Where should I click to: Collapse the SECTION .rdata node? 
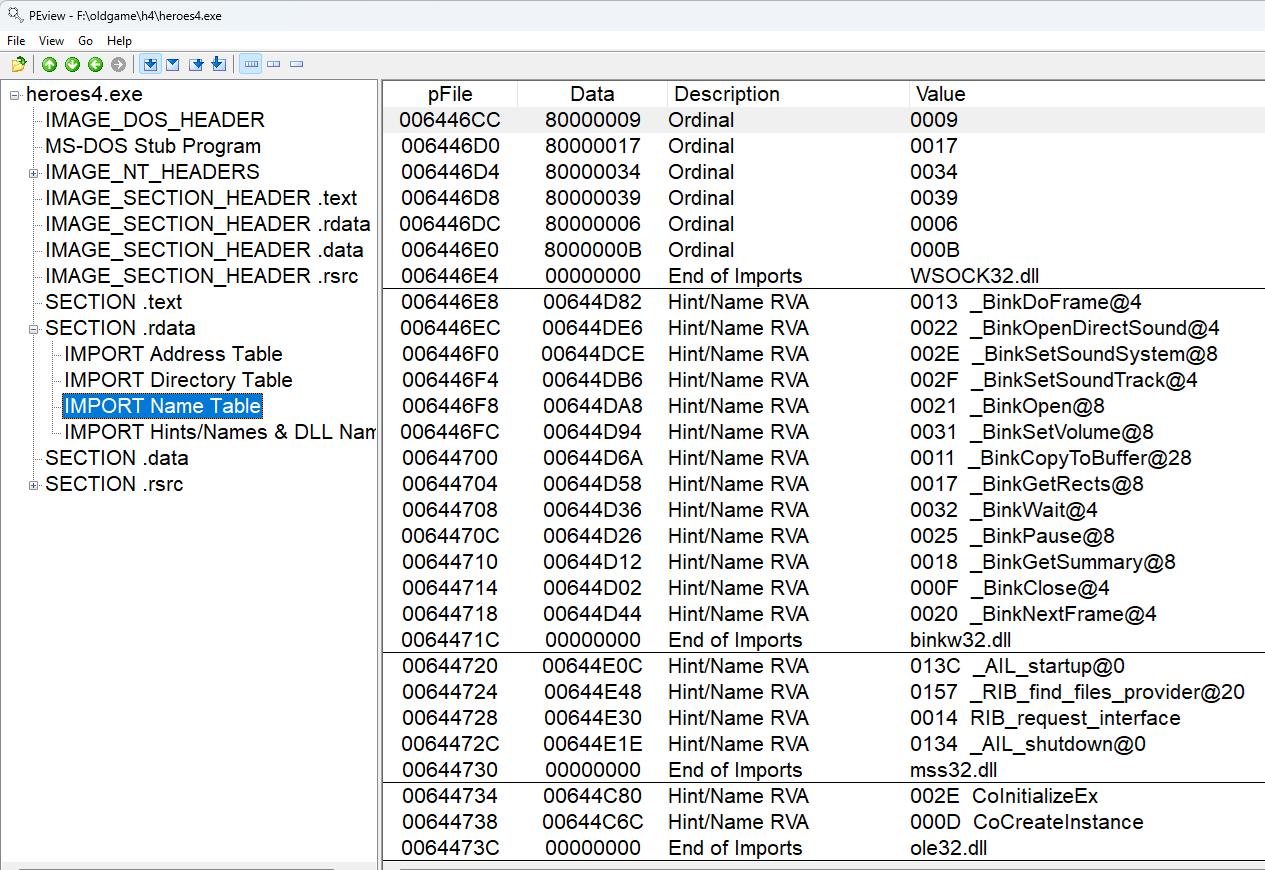[x=34, y=329]
